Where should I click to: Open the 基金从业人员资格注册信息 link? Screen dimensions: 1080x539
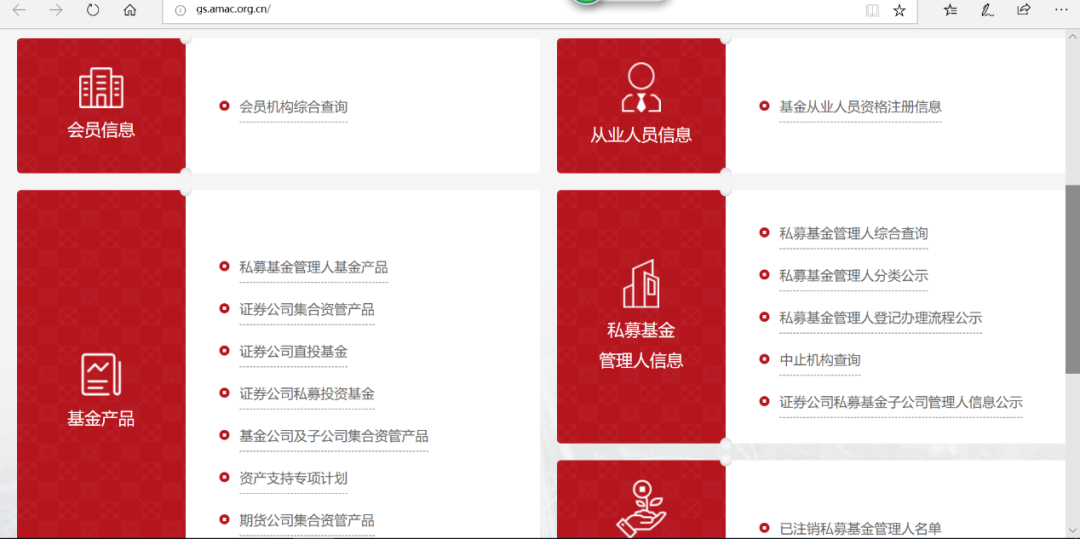(x=860, y=107)
